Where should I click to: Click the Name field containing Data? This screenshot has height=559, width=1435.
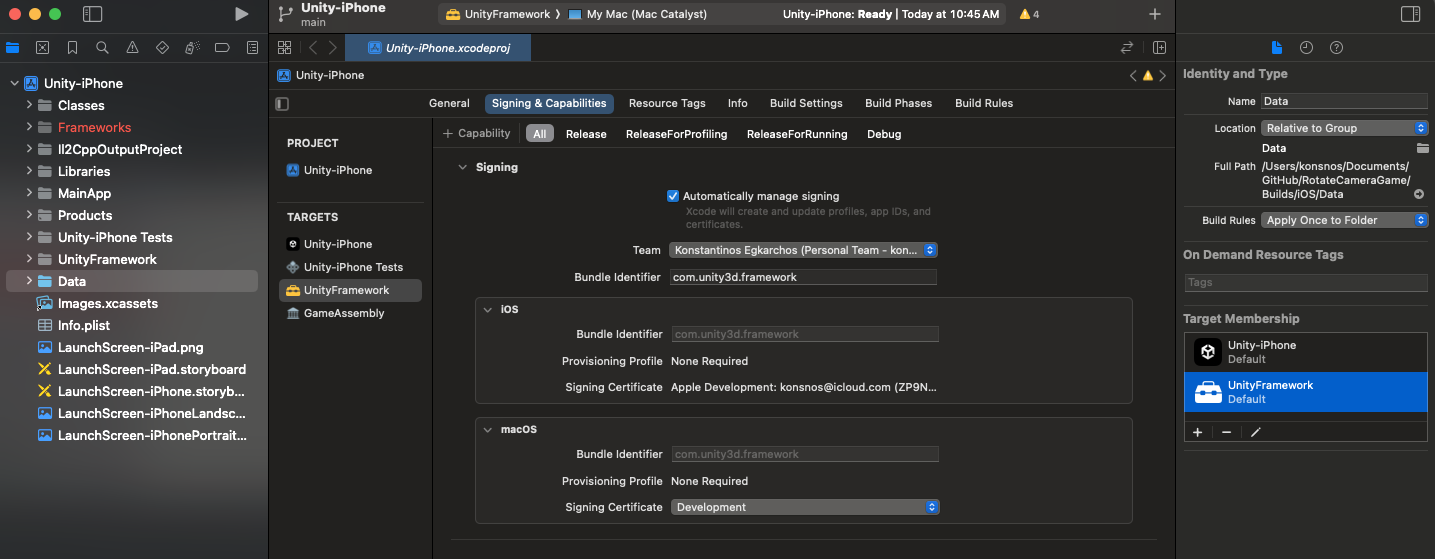[1344, 101]
